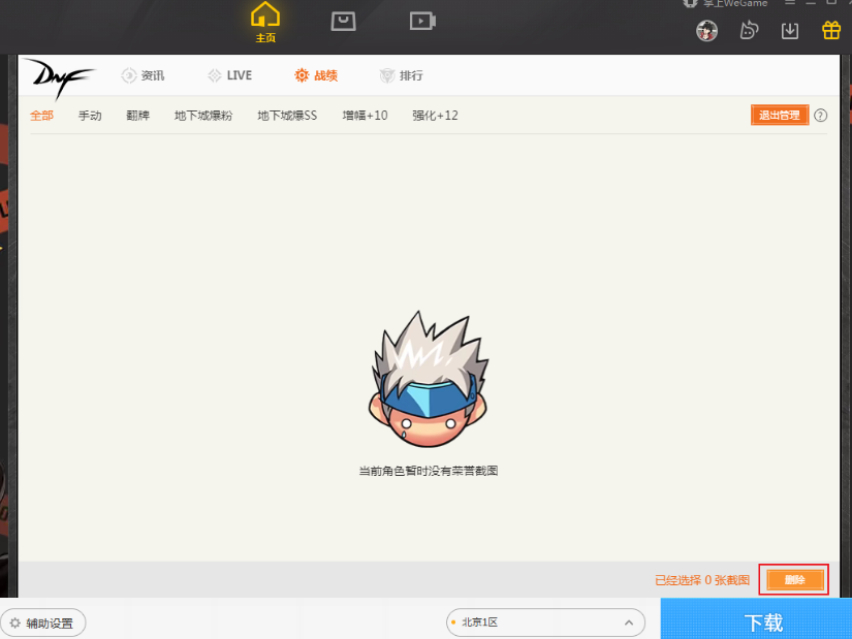Select the 全部 filter
This screenshot has width=852, height=639.
[x=42, y=115]
